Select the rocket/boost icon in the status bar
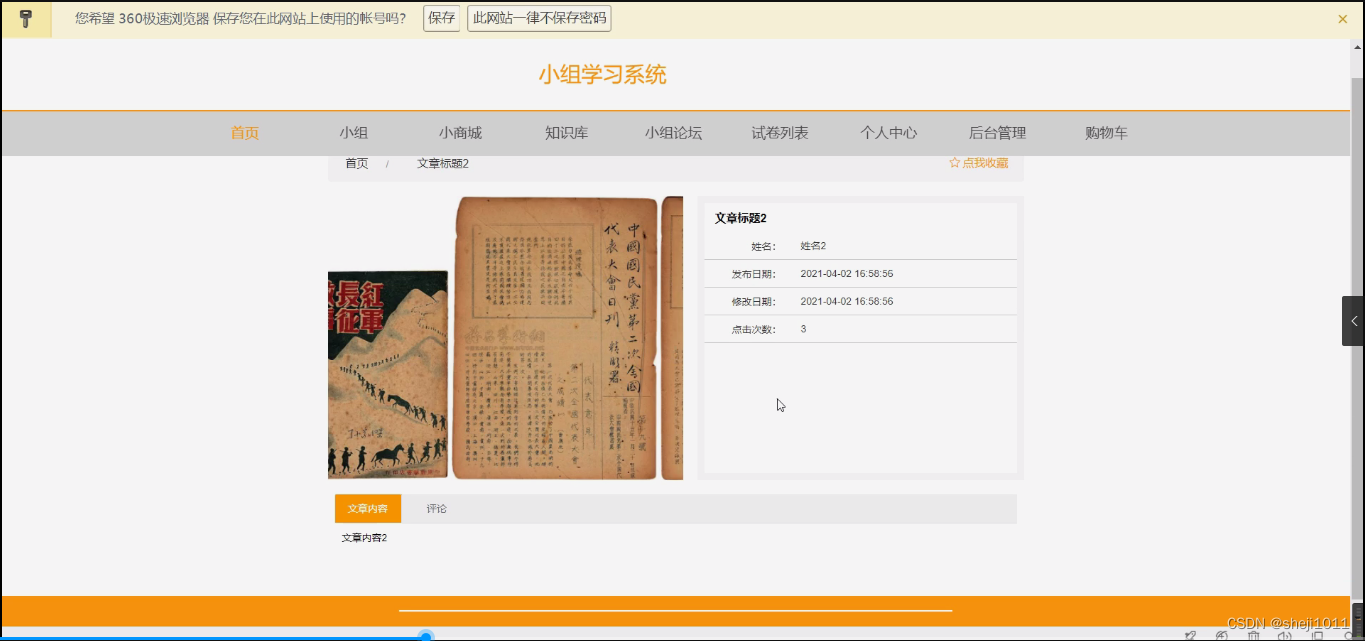The image size is (1365, 641). pyautogui.click(x=1190, y=636)
